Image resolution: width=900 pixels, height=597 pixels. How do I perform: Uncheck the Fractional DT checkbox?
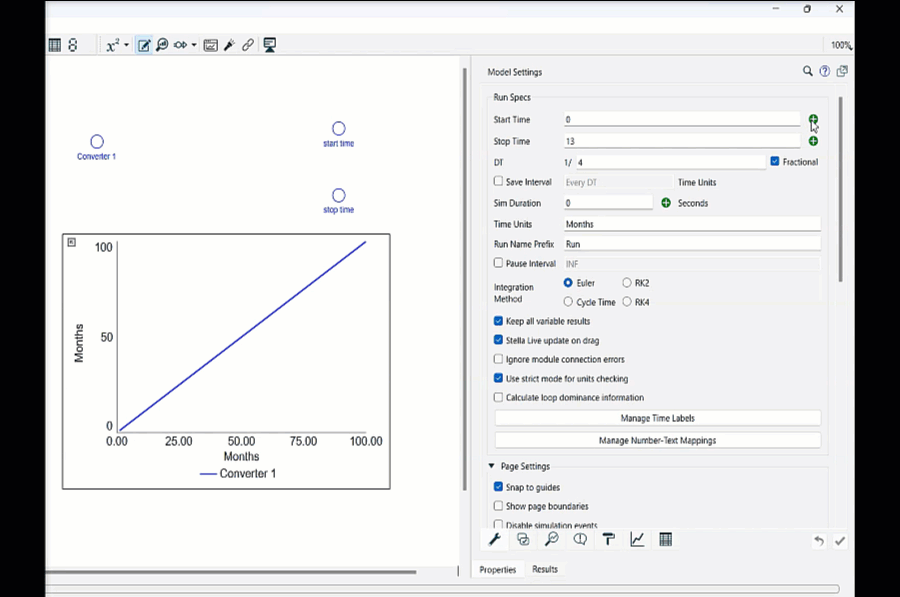click(775, 161)
